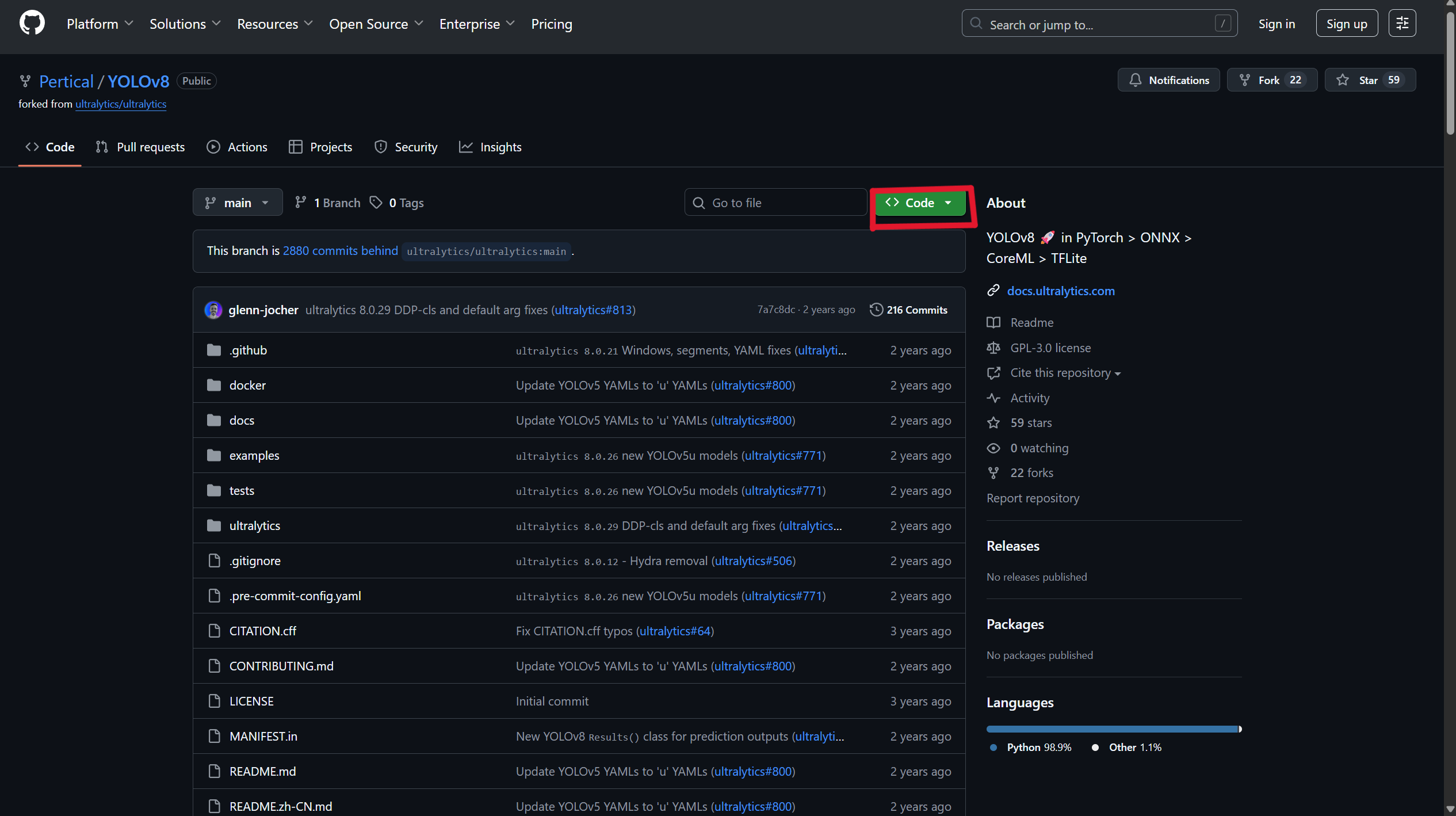Click glenn-jocher's avatar image
Viewport: 1456px width, 816px height.
click(213, 310)
